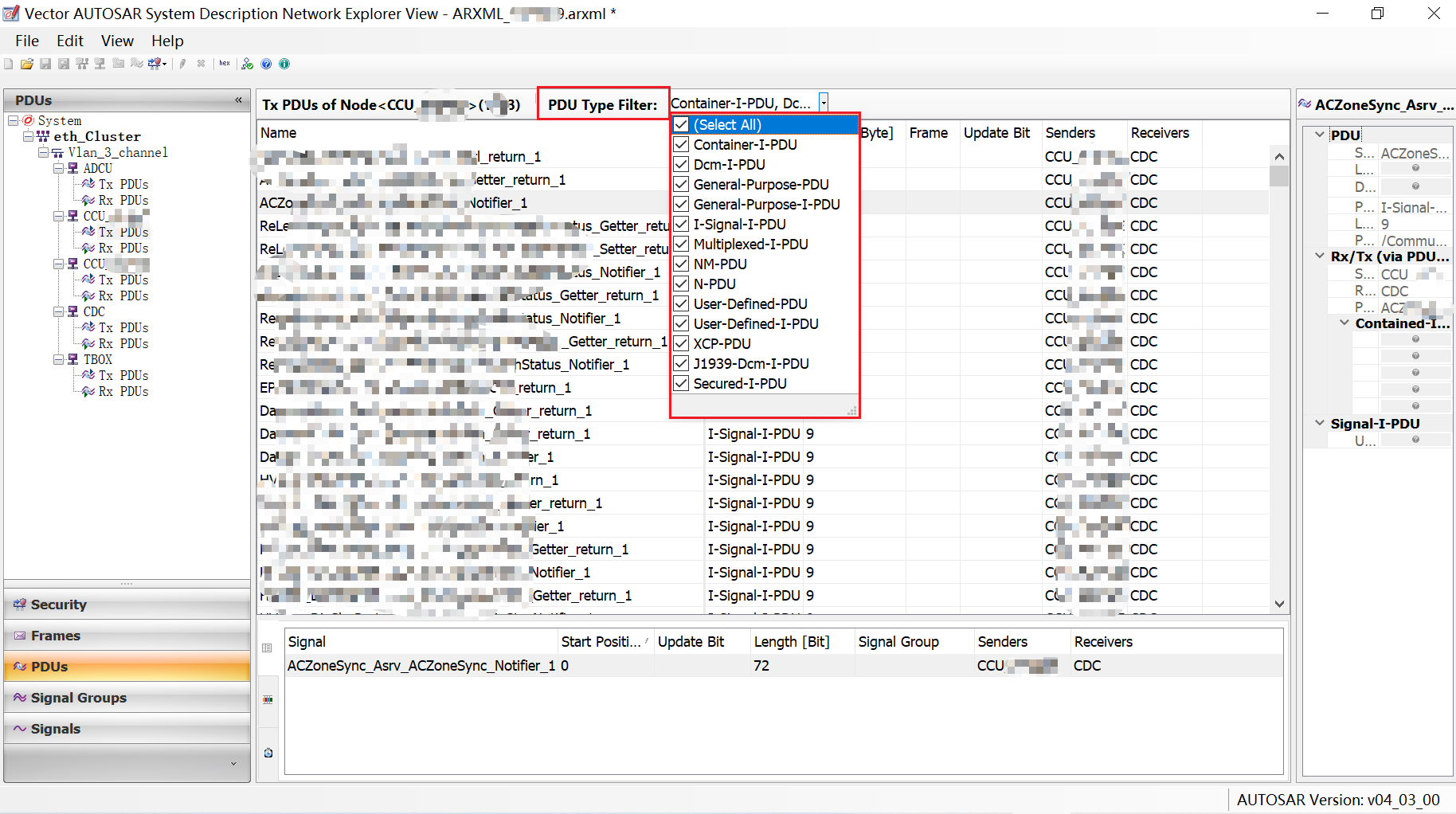
Task: Collapse the Rx/Tx (via PDU) property group
Action: 1320,256
